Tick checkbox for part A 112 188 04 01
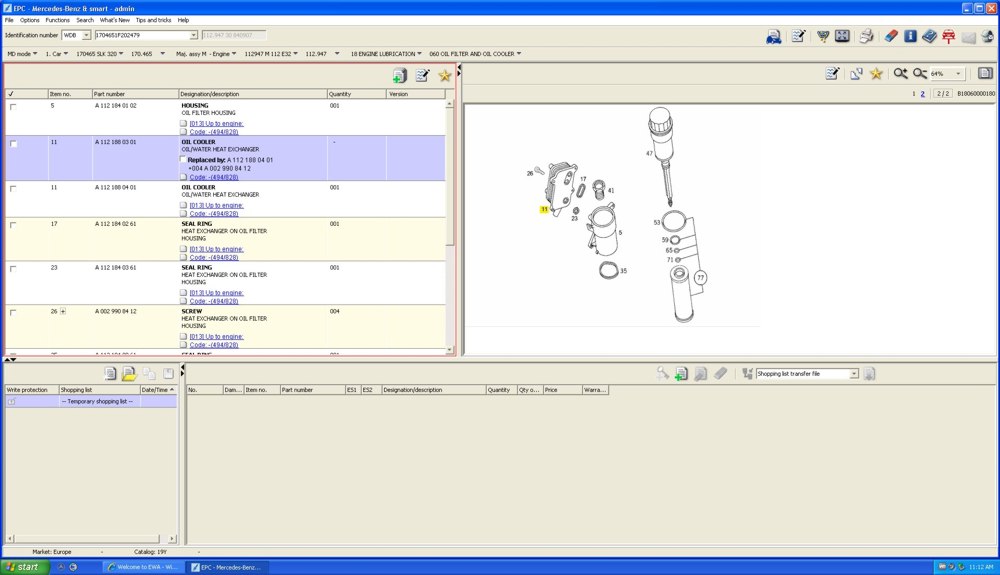Image resolution: width=1000 pixels, height=575 pixels. coord(13,189)
